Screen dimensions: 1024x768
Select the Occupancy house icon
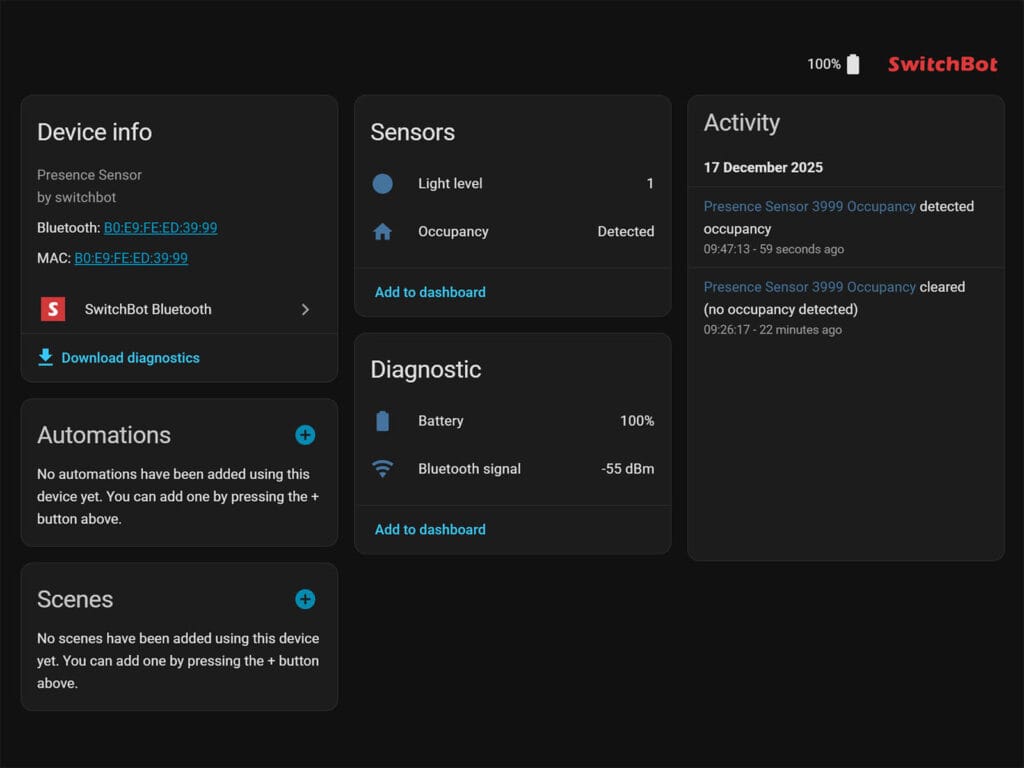382,231
